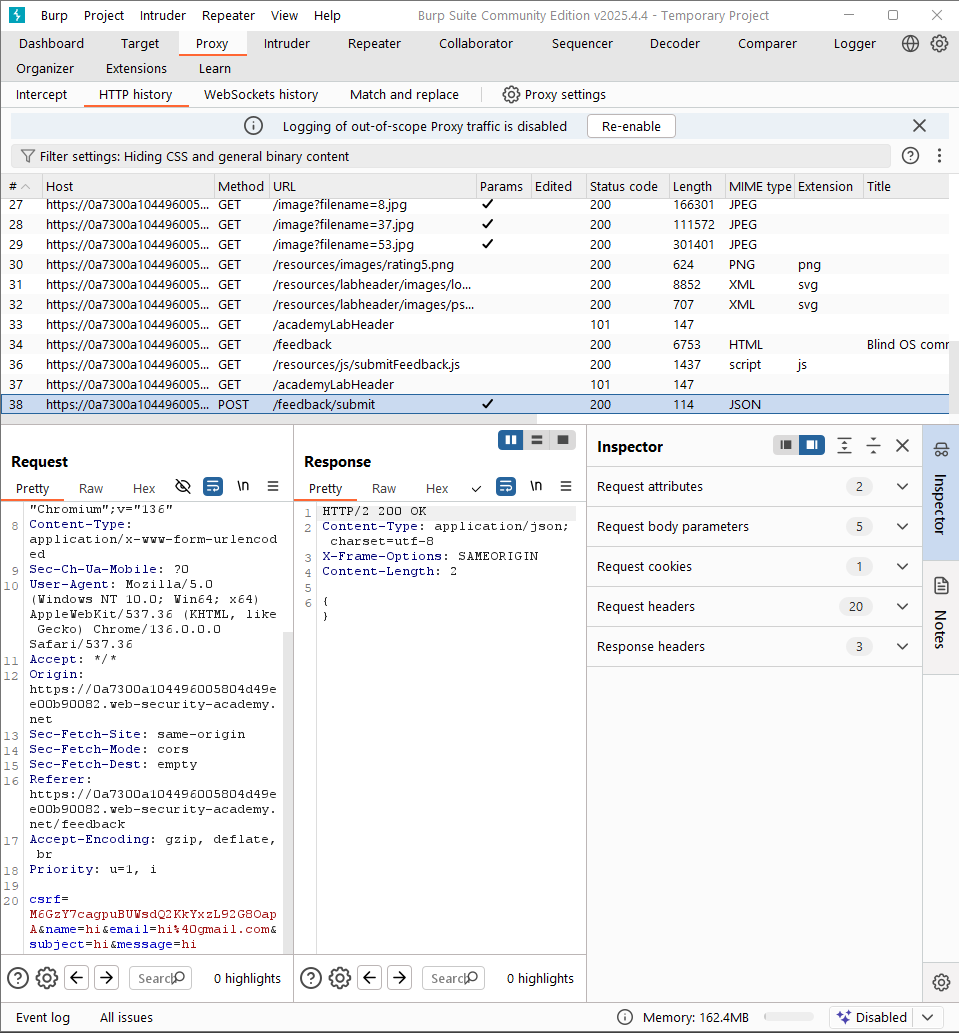Screen dimensions: 959x1033
Task: Switch to the Repeater tab
Action: [x=374, y=43]
